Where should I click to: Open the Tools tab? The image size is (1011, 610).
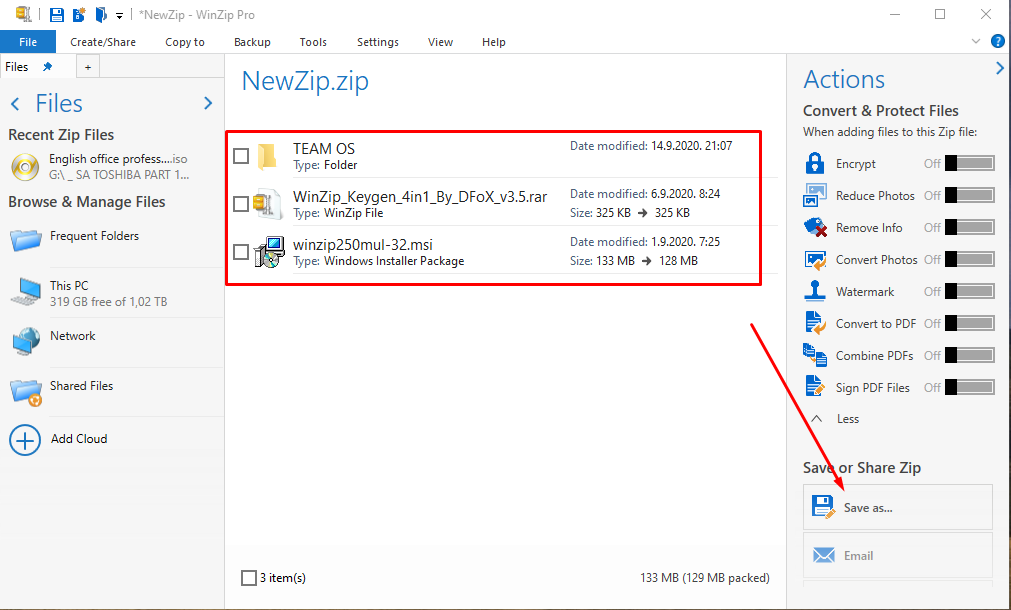click(313, 42)
